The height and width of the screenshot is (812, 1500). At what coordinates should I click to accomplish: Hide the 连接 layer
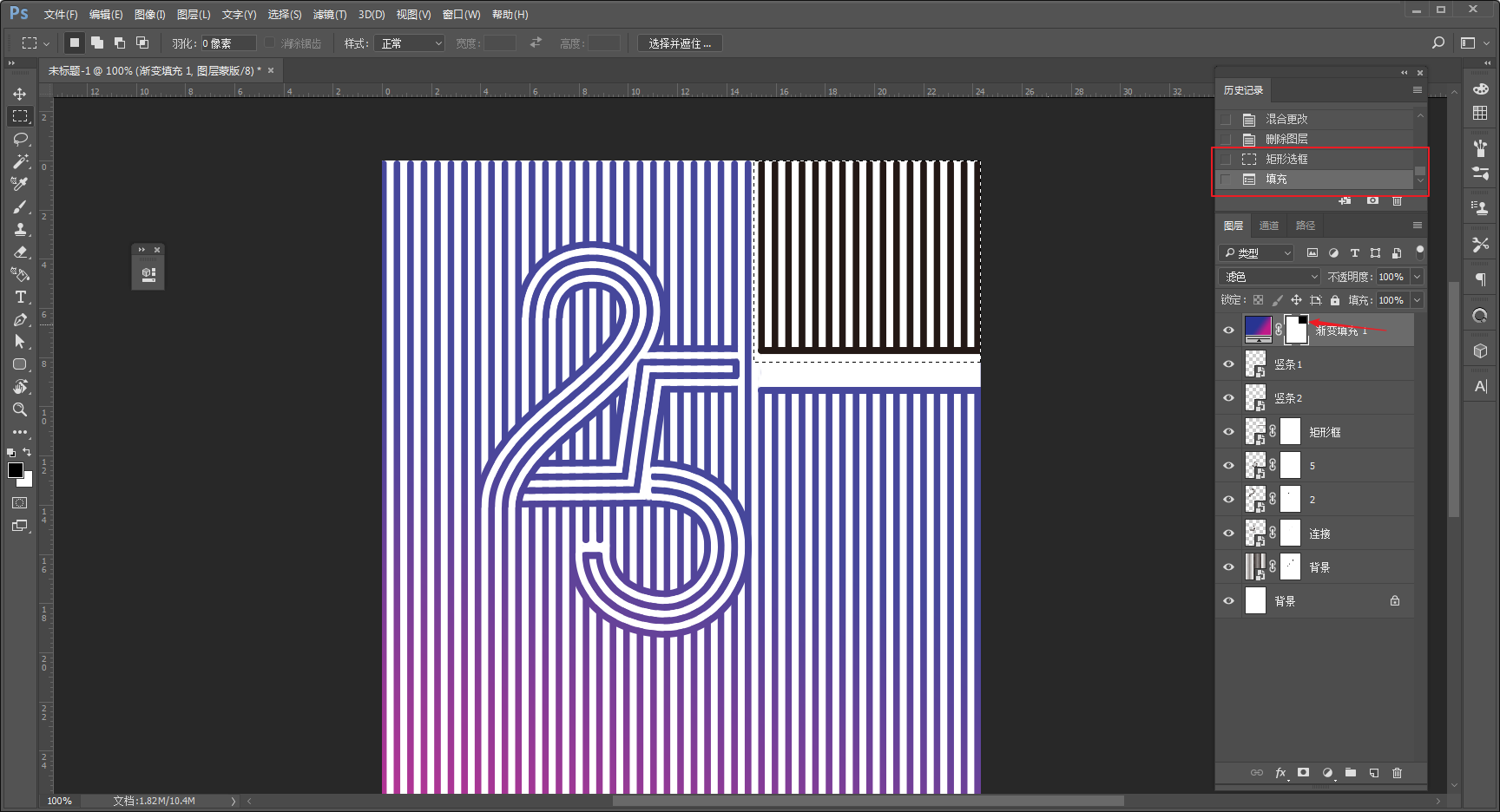click(1228, 534)
